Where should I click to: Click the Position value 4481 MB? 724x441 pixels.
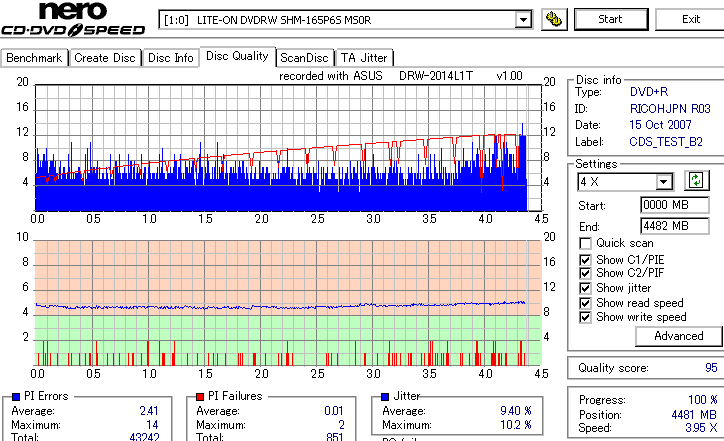[694, 415]
